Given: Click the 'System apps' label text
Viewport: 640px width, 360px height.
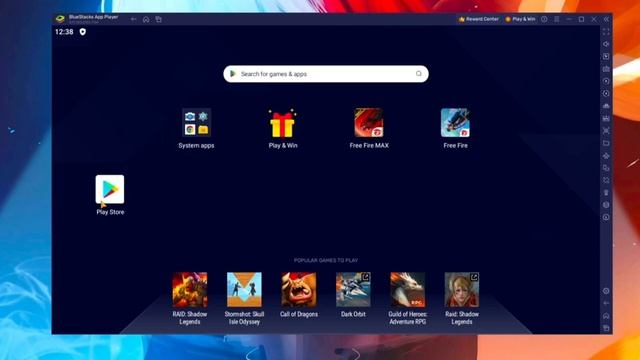Looking at the screenshot, I should tap(196, 145).
